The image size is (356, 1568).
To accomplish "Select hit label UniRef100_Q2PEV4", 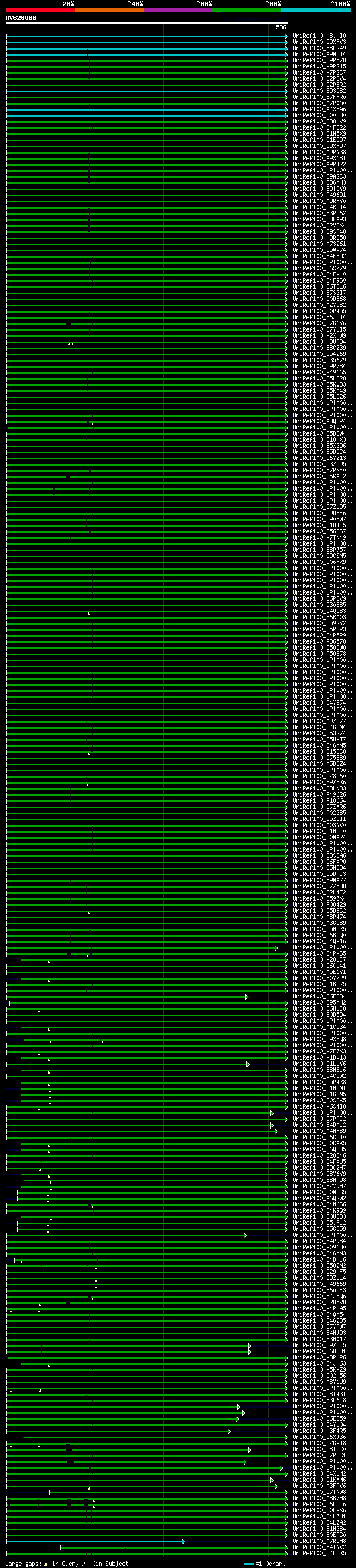I will pos(319,78).
